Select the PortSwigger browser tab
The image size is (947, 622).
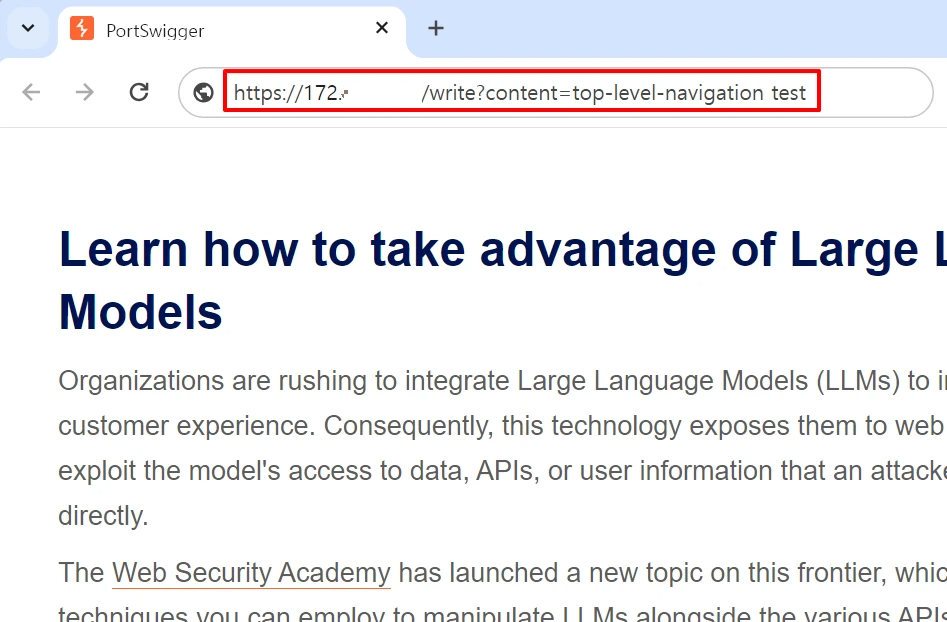(232, 29)
